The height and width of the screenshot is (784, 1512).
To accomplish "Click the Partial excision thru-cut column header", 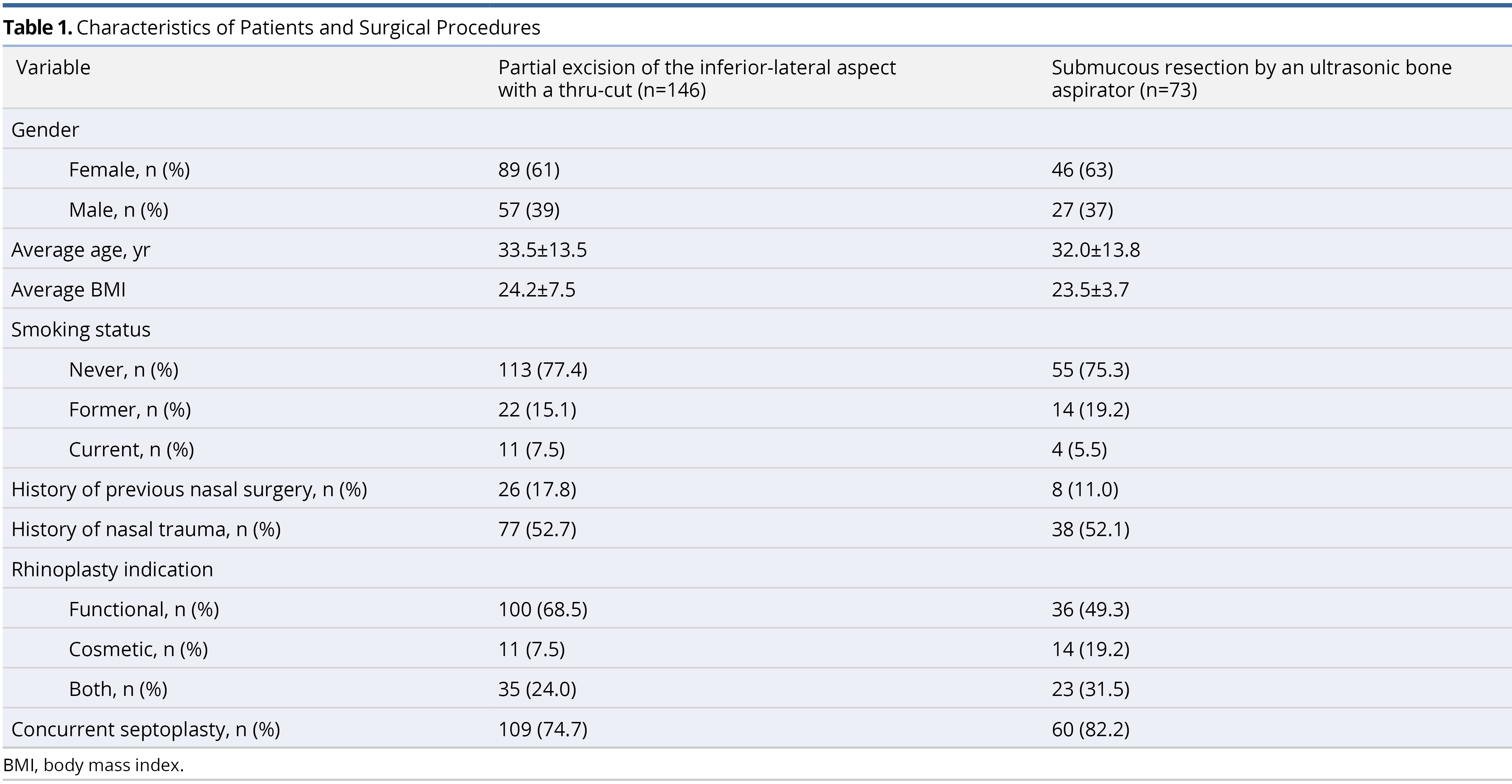I will click(696, 78).
